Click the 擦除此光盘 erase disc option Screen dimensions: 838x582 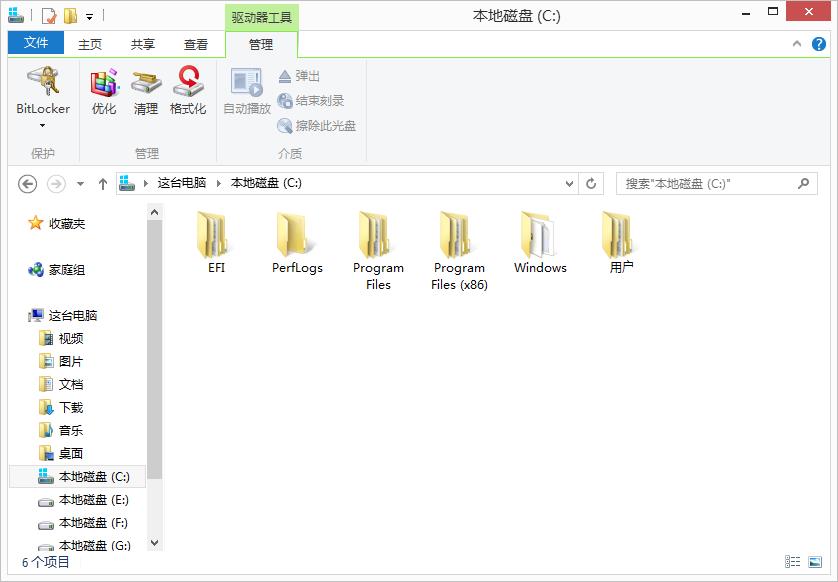[x=316, y=126]
